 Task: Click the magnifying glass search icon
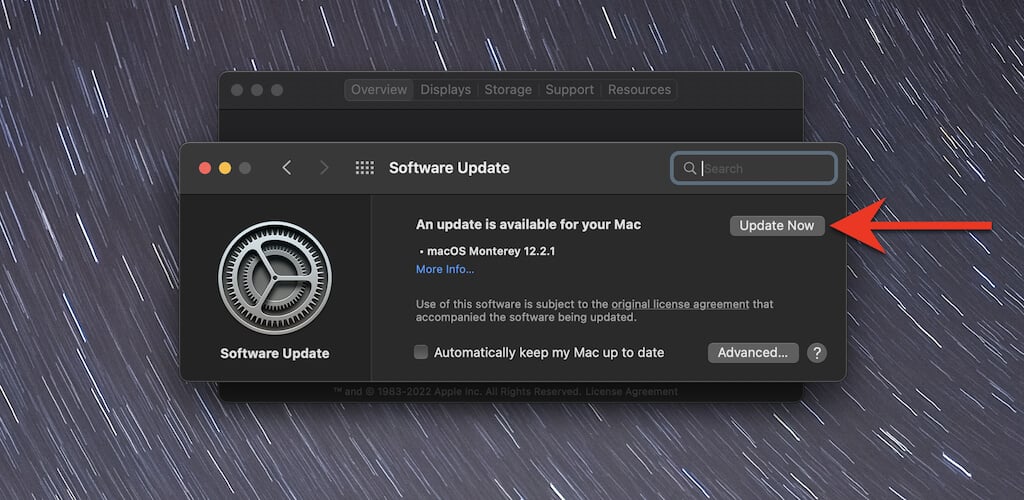click(x=689, y=168)
